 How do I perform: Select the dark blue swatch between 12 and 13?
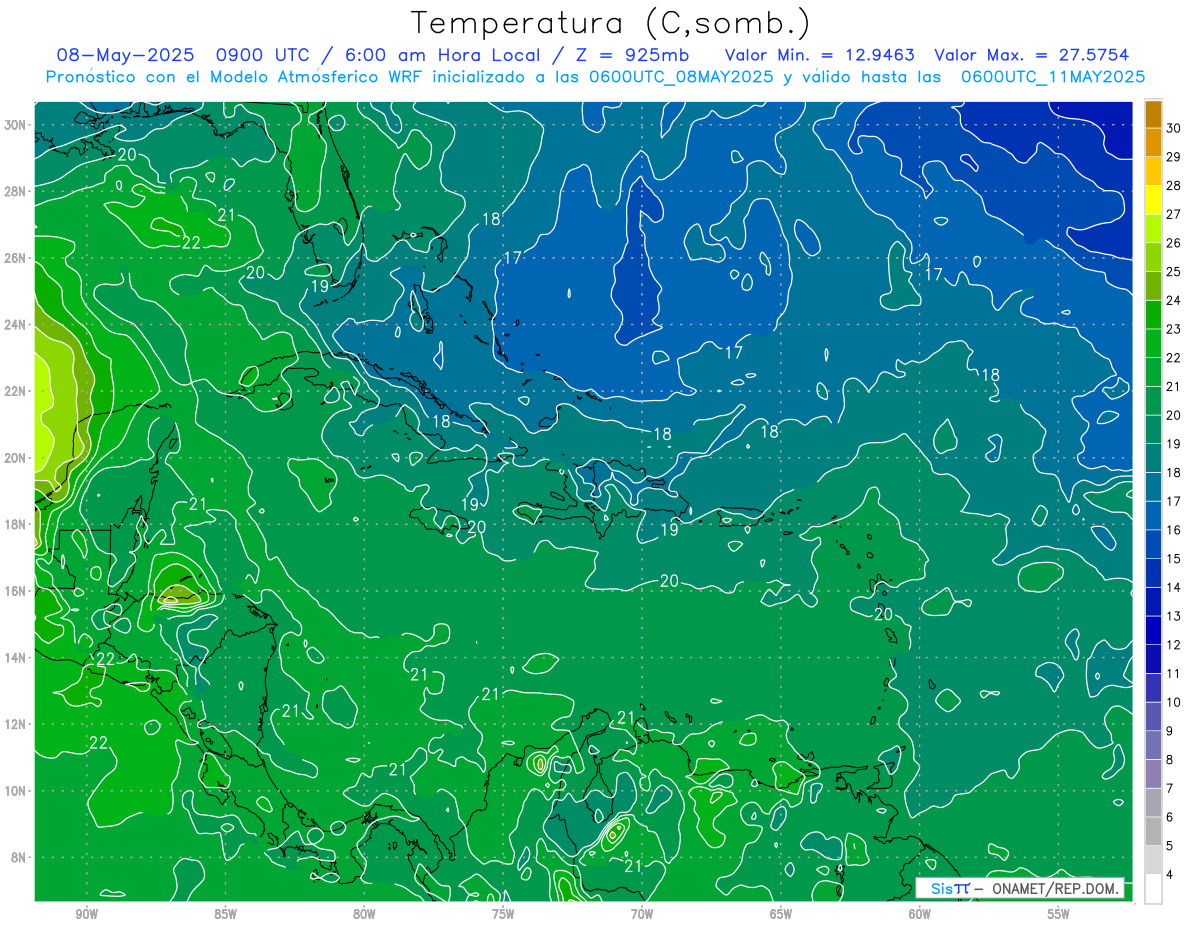1154,631
